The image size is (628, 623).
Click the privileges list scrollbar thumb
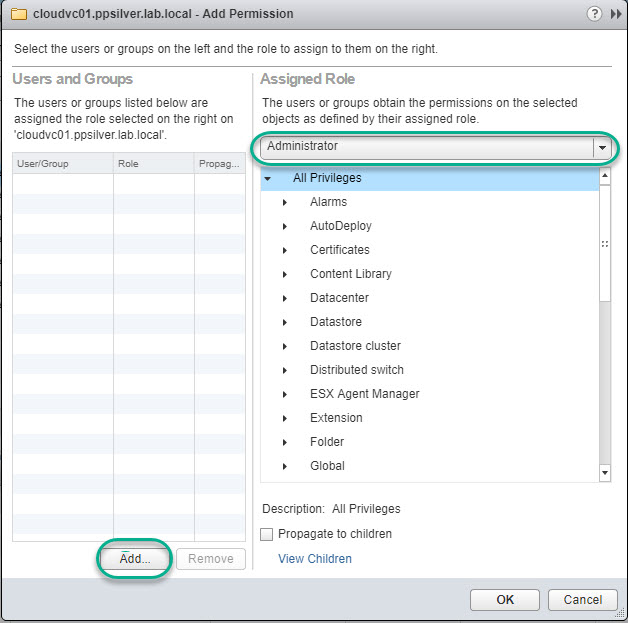[x=605, y=243]
